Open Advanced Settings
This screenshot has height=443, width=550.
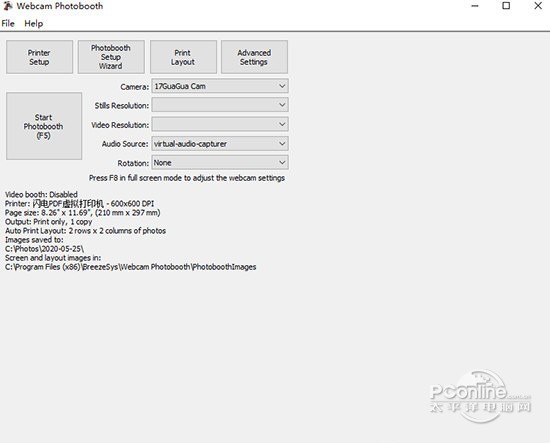[x=254, y=57]
